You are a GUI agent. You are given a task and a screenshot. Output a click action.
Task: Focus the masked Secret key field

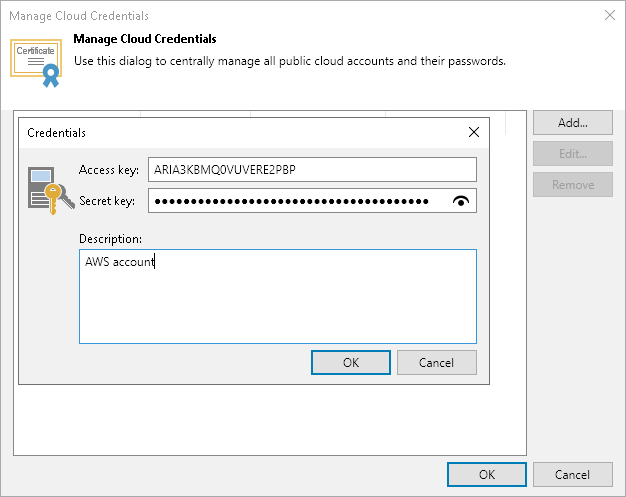coord(312,201)
